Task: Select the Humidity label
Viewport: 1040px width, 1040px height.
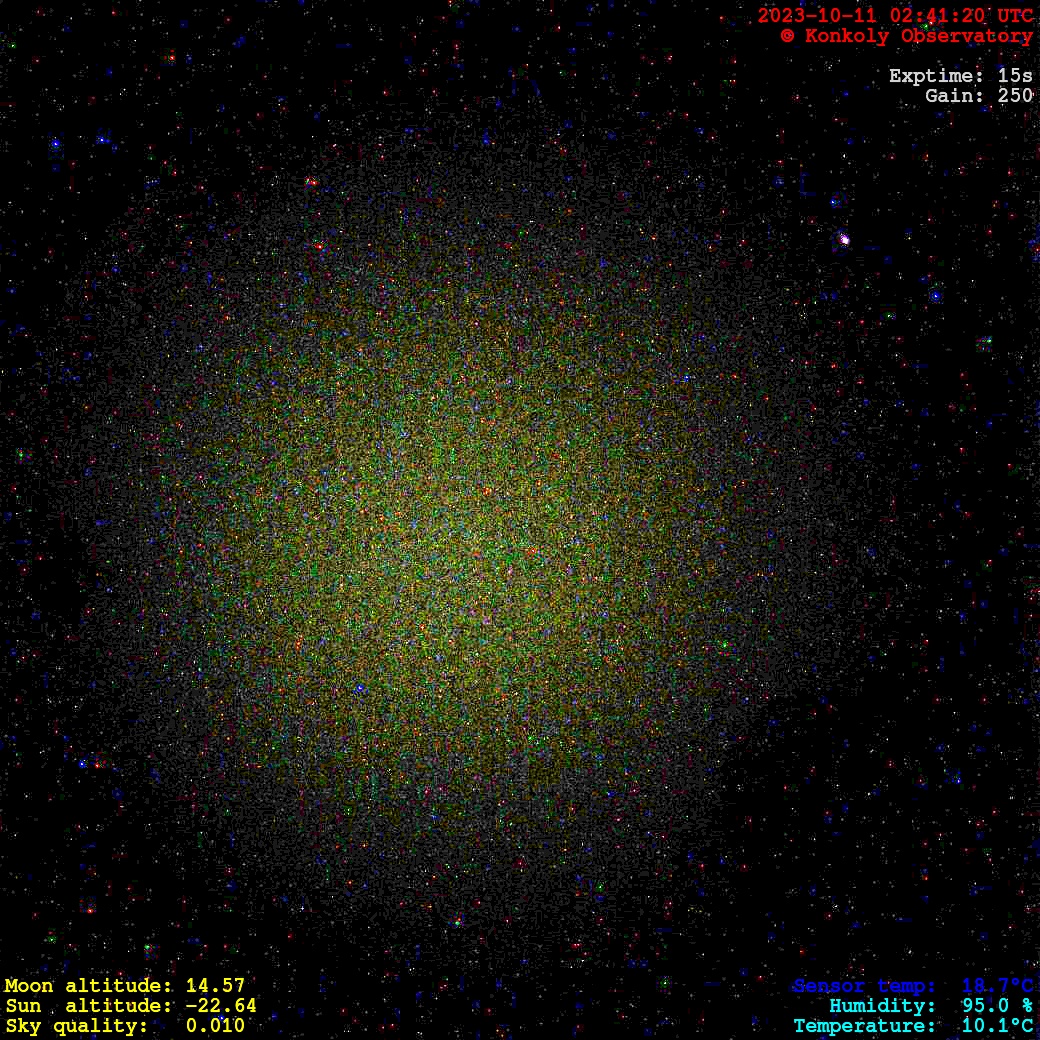Action: (882, 1006)
